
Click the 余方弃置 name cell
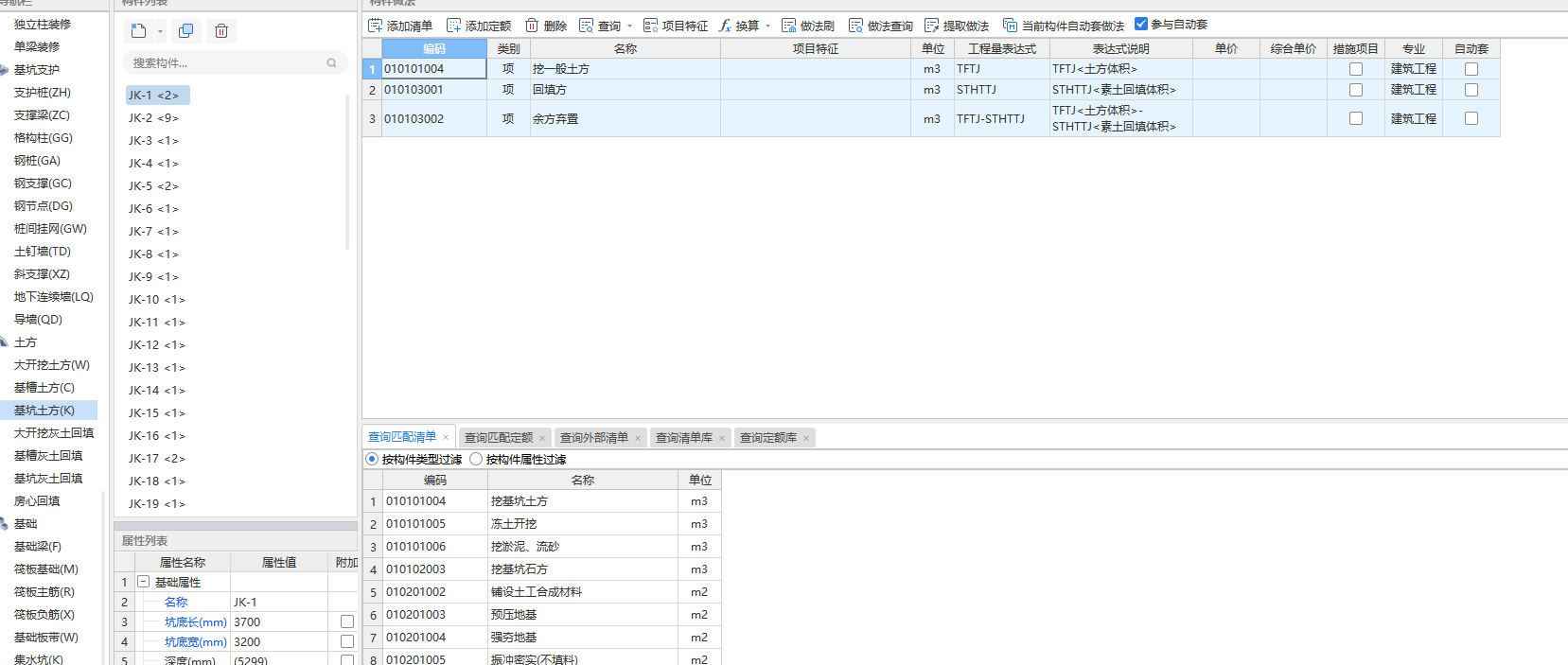click(625, 119)
